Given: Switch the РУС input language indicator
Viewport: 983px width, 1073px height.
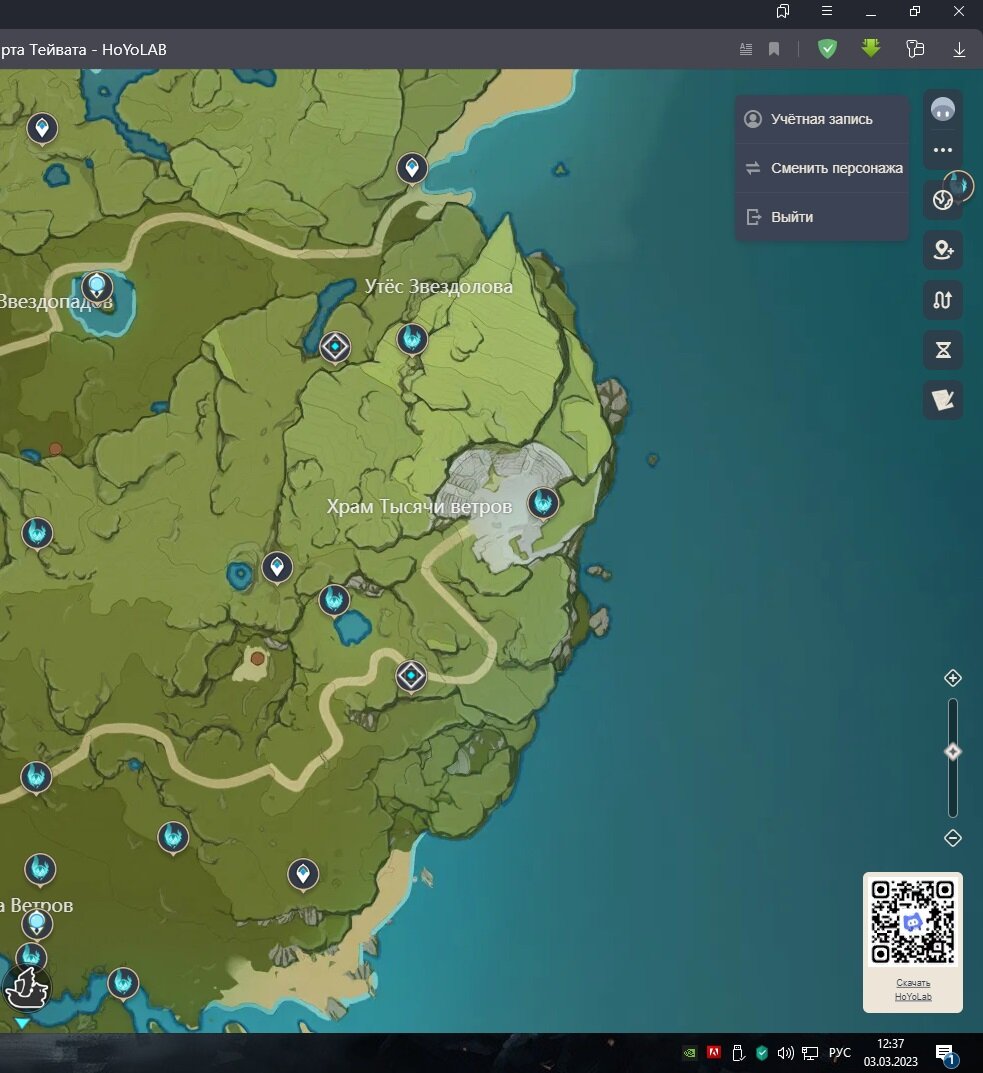Looking at the screenshot, I should (840, 1052).
